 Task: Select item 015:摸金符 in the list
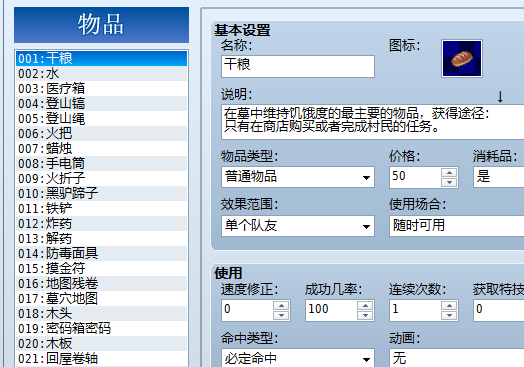(101, 269)
